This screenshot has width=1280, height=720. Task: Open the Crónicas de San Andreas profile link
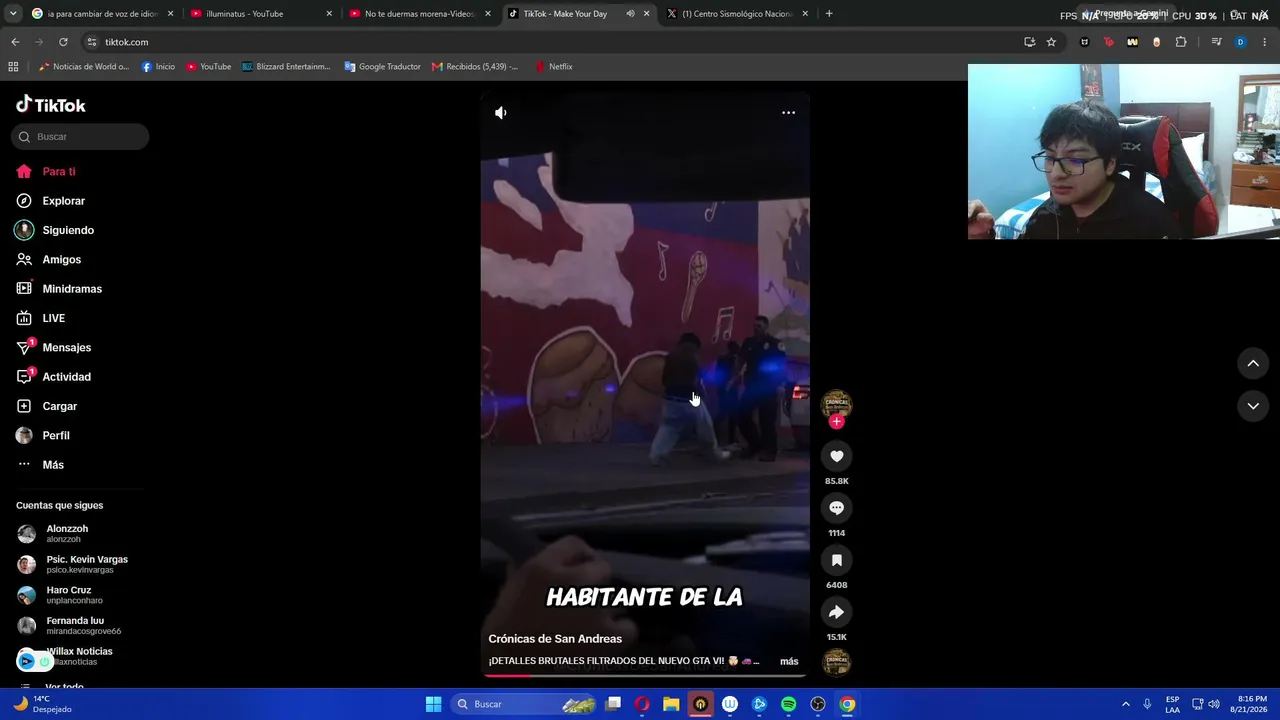555,639
